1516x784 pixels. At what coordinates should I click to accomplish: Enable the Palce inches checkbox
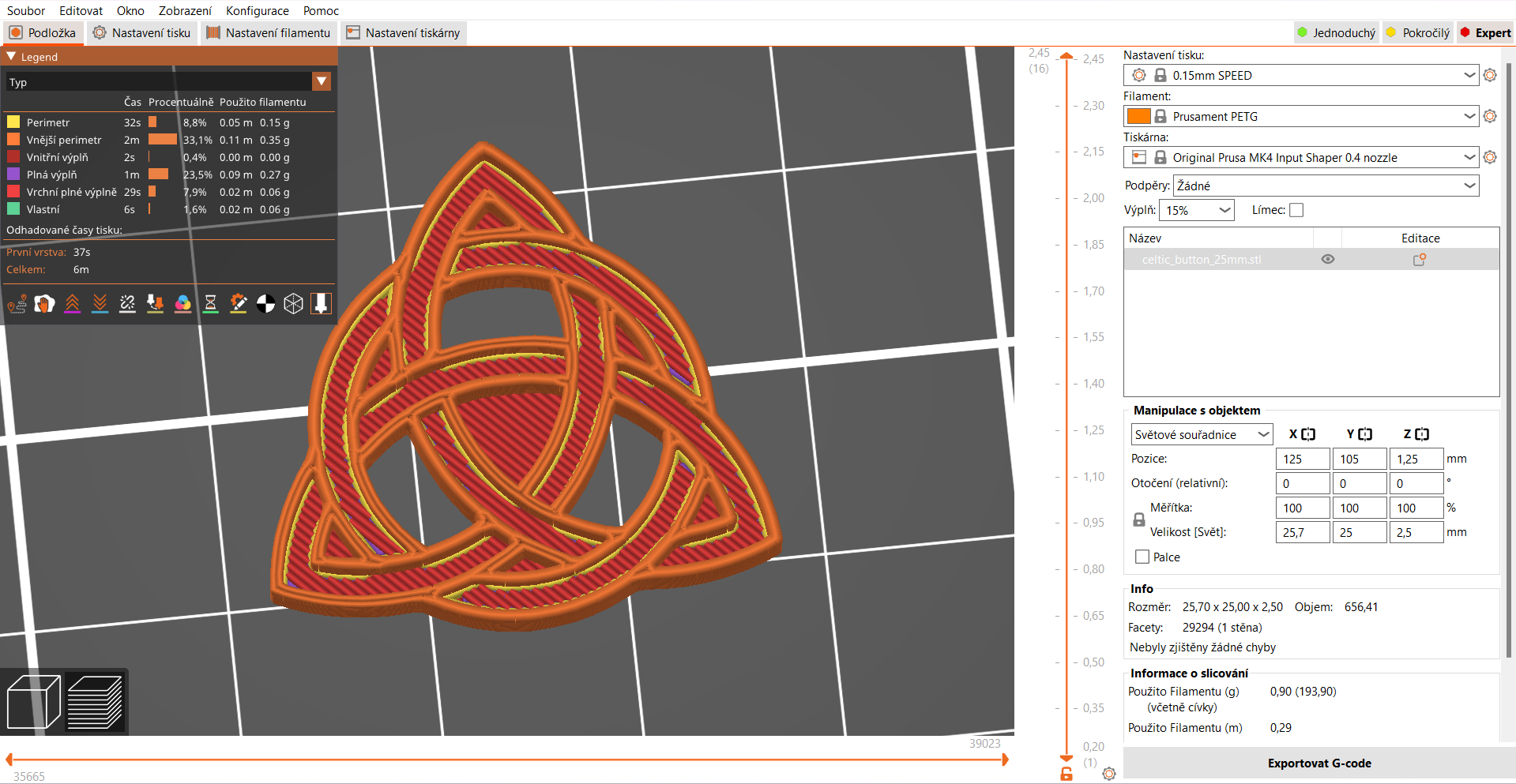1142,557
